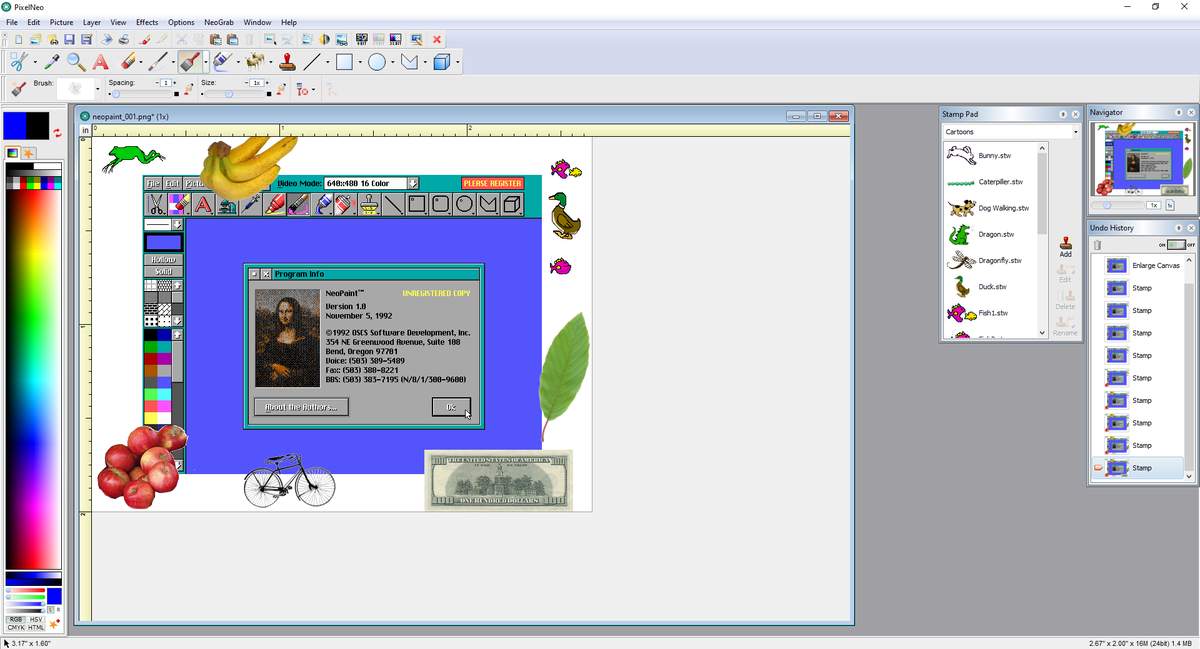This screenshot has height=649, width=1200.
Task: Toggle the Navigator 1x zoom button
Action: coord(1153,205)
